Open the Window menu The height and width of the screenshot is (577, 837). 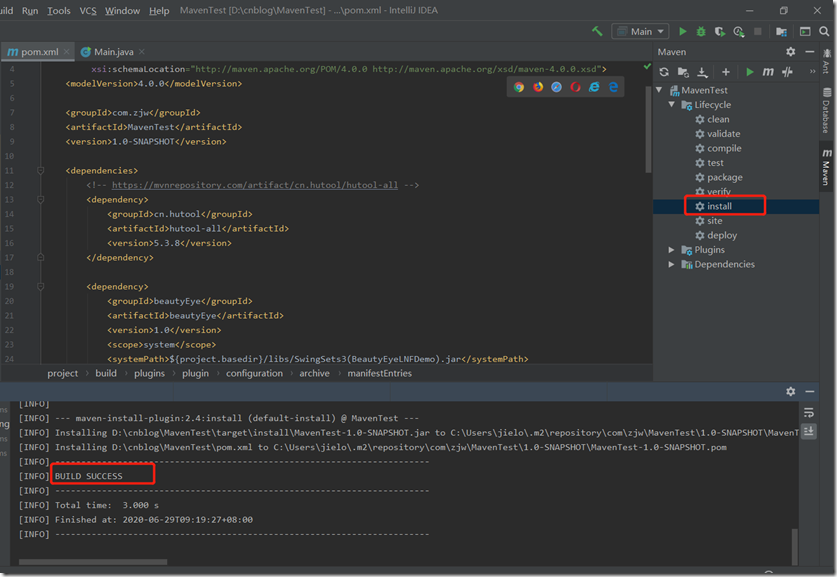(x=122, y=11)
